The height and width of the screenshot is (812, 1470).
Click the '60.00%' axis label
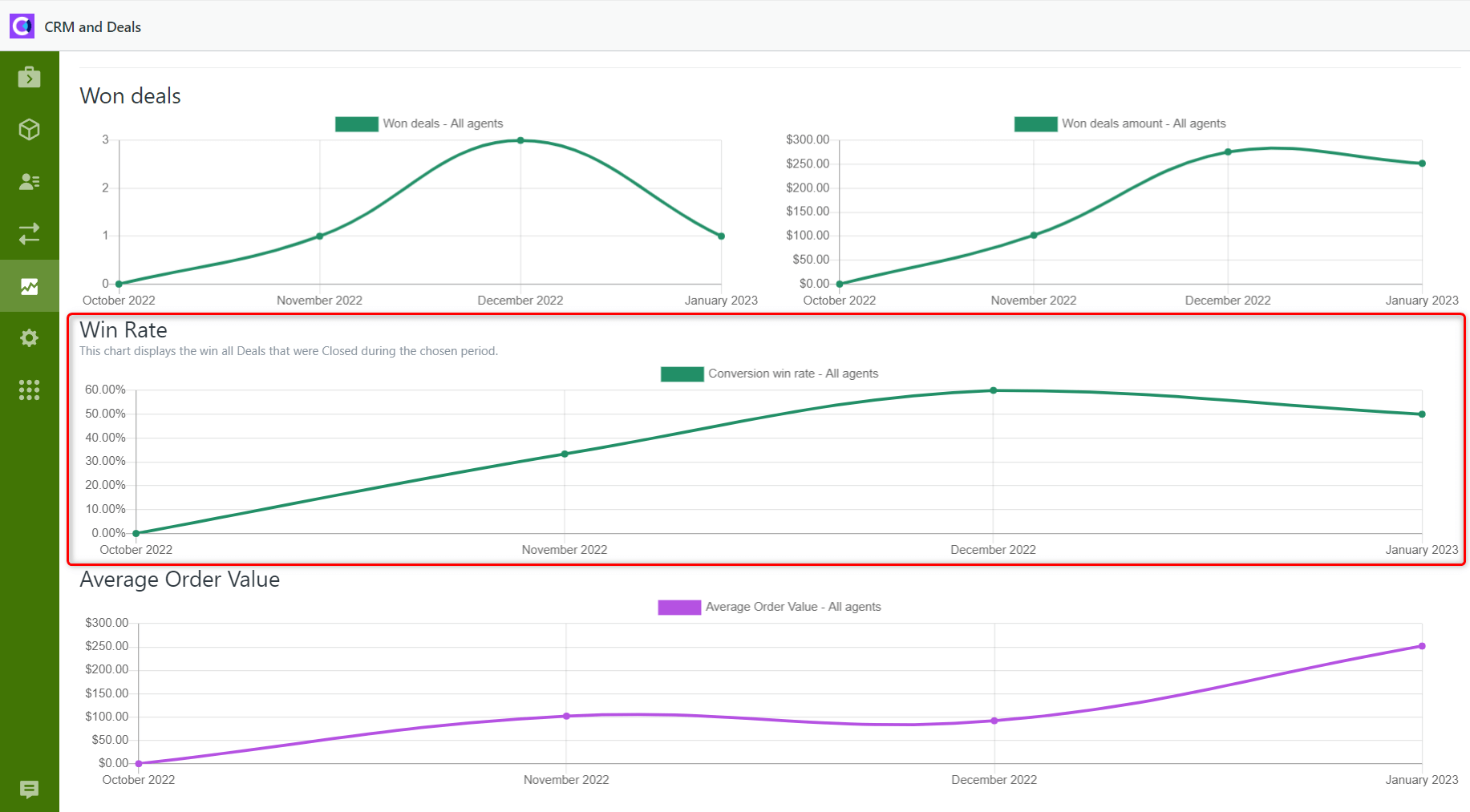pyautogui.click(x=105, y=390)
